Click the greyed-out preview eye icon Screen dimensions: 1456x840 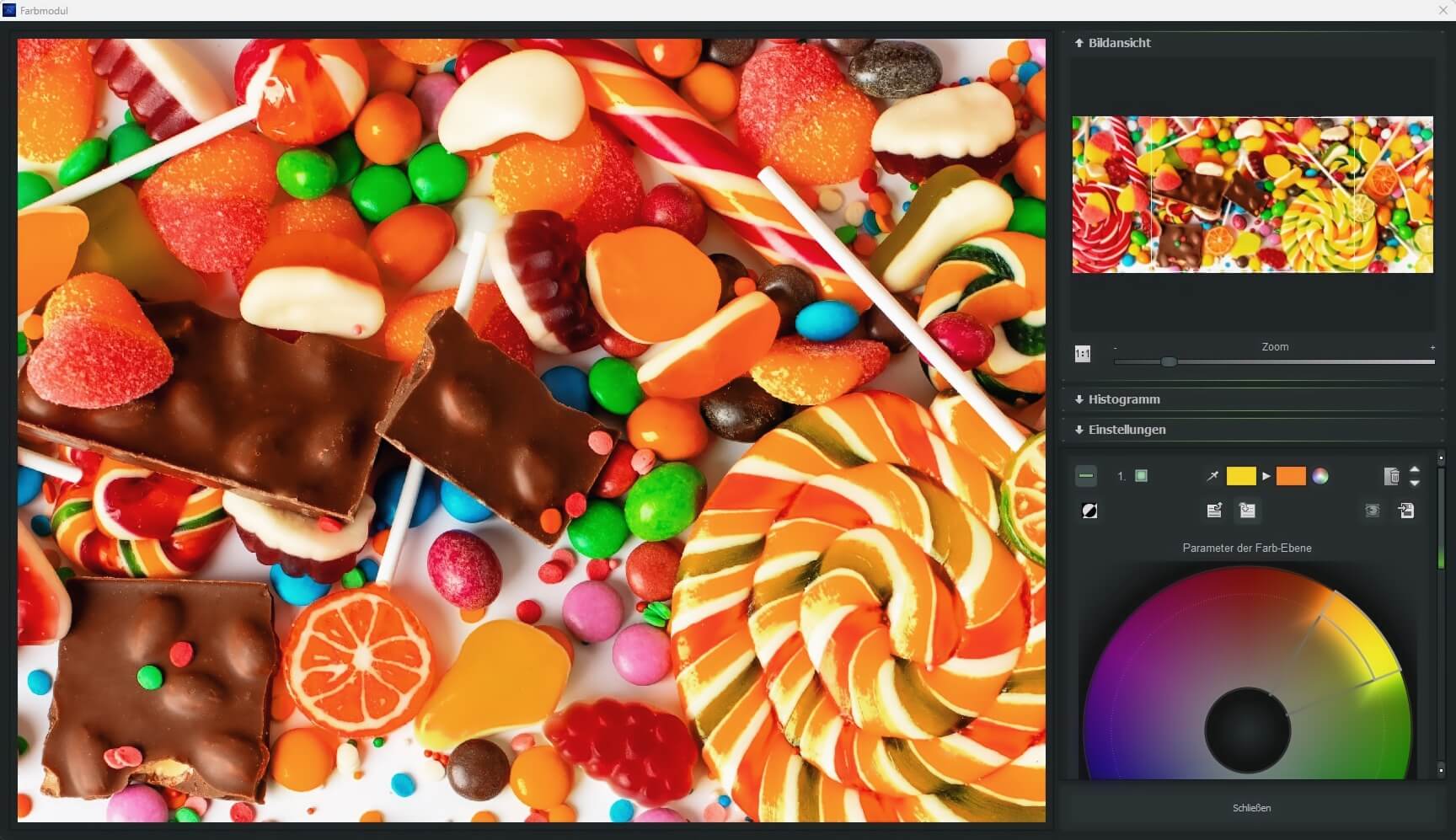[x=1372, y=511]
